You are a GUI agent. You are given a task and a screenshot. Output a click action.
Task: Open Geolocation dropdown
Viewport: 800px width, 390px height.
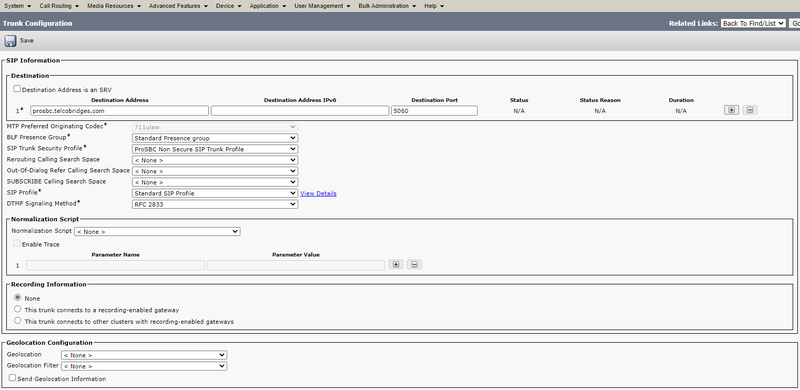coord(144,355)
